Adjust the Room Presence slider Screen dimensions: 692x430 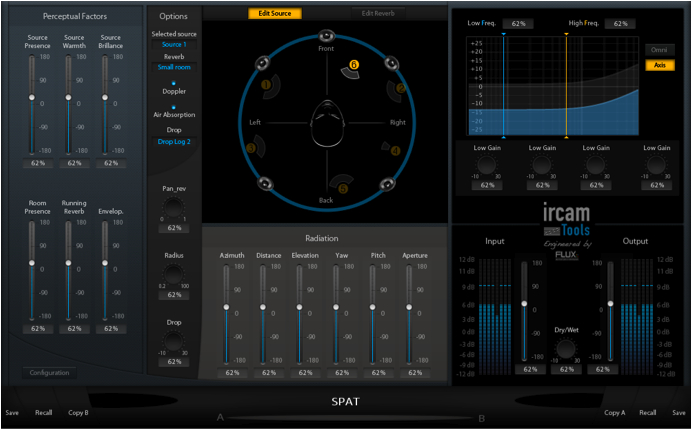click(x=32, y=270)
